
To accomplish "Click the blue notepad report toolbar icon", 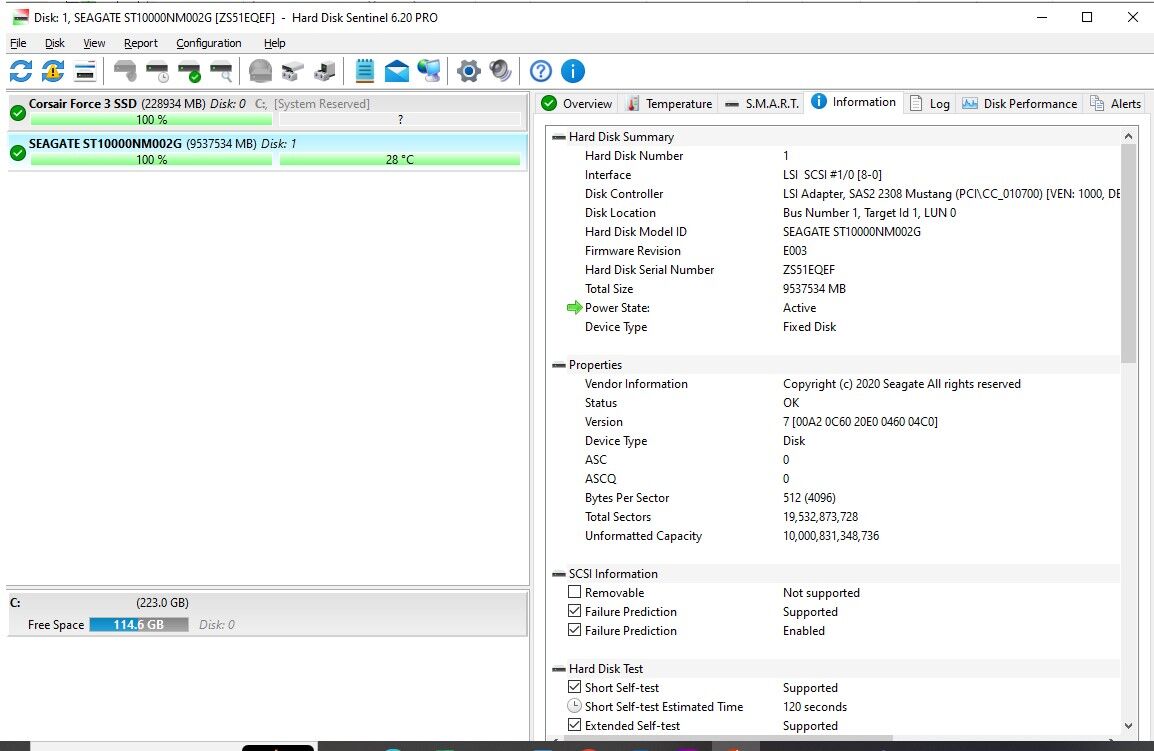I will (364, 71).
